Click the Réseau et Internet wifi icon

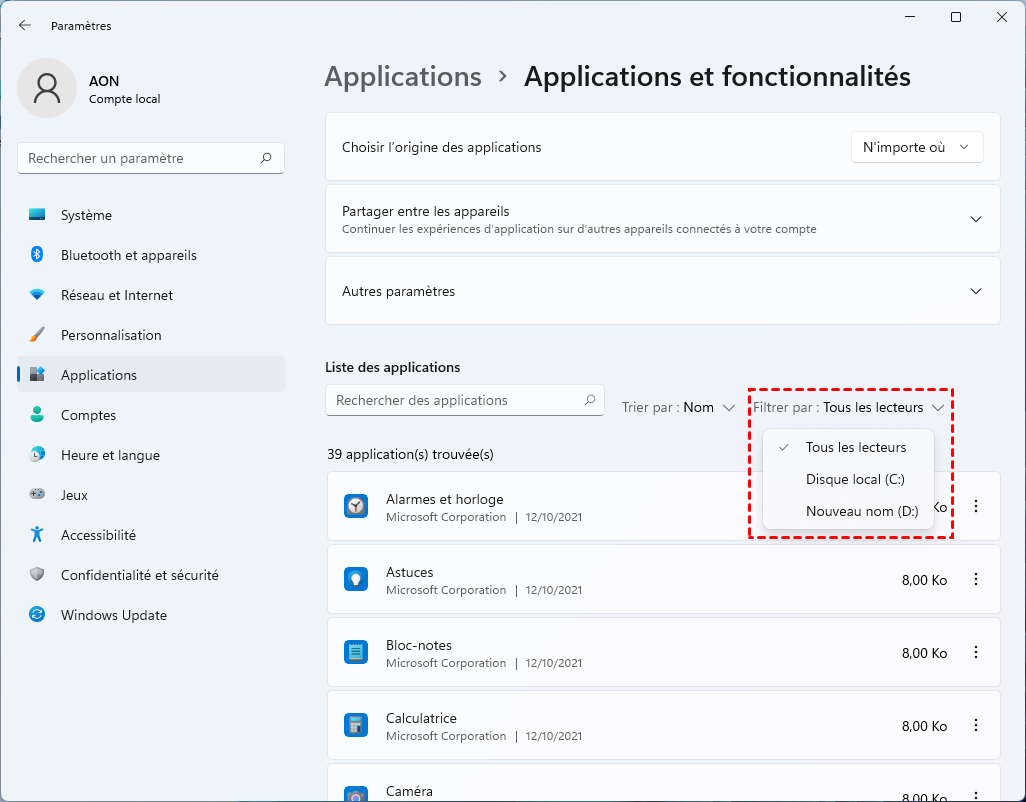pyautogui.click(x=37, y=295)
